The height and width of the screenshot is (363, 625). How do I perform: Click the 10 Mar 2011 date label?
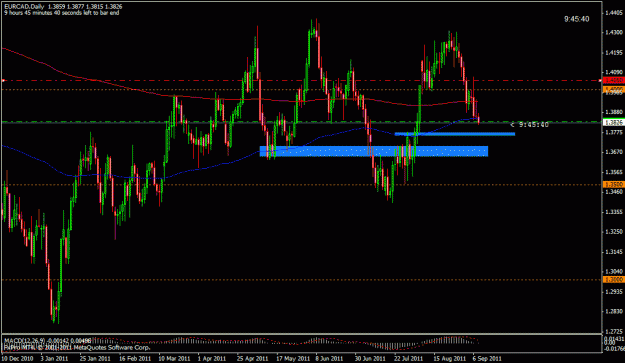pyautogui.click(x=174, y=359)
